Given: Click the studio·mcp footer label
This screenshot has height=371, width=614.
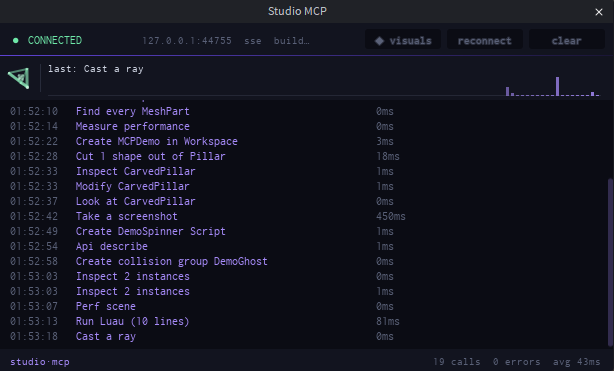Looking at the screenshot, I should point(40,362).
